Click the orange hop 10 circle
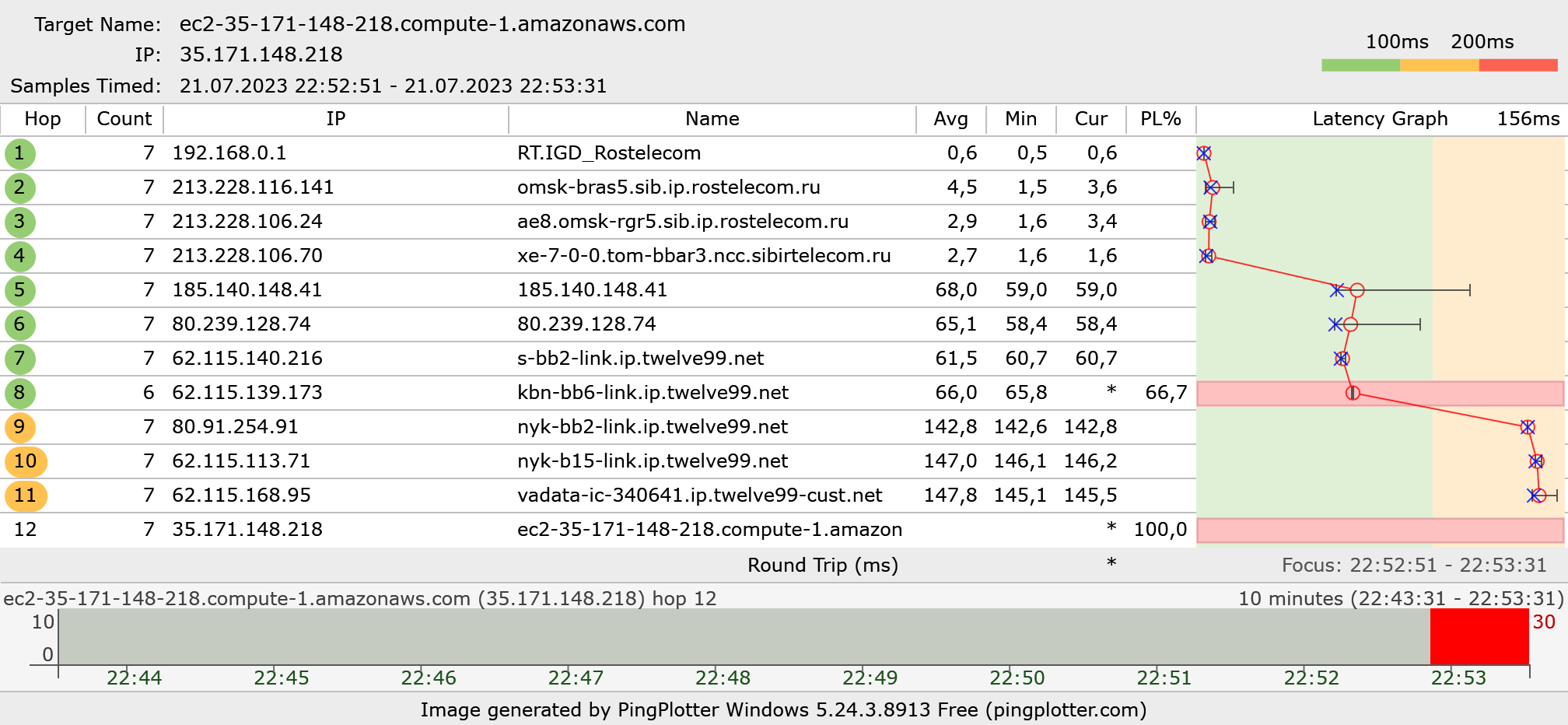Image resolution: width=1568 pixels, height=725 pixels. pyautogui.click(x=26, y=461)
